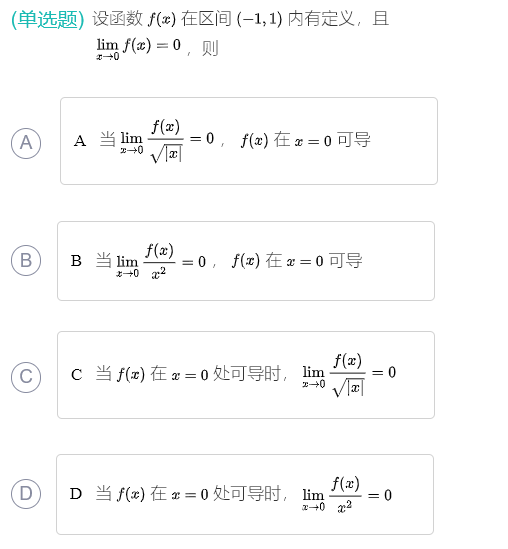Click the 则 character ending the question
Image resolution: width=508 pixels, height=549 pixels.
pyautogui.click(x=210, y=48)
